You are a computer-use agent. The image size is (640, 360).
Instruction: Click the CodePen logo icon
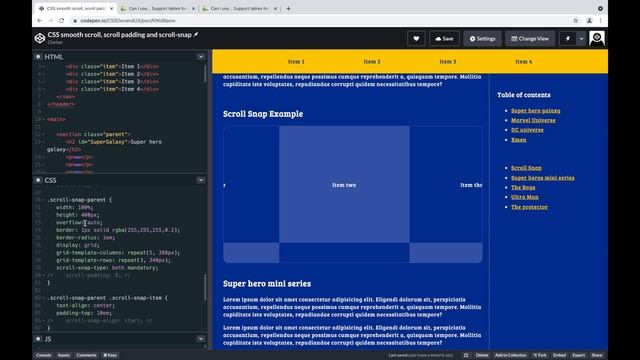(x=40, y=38)
